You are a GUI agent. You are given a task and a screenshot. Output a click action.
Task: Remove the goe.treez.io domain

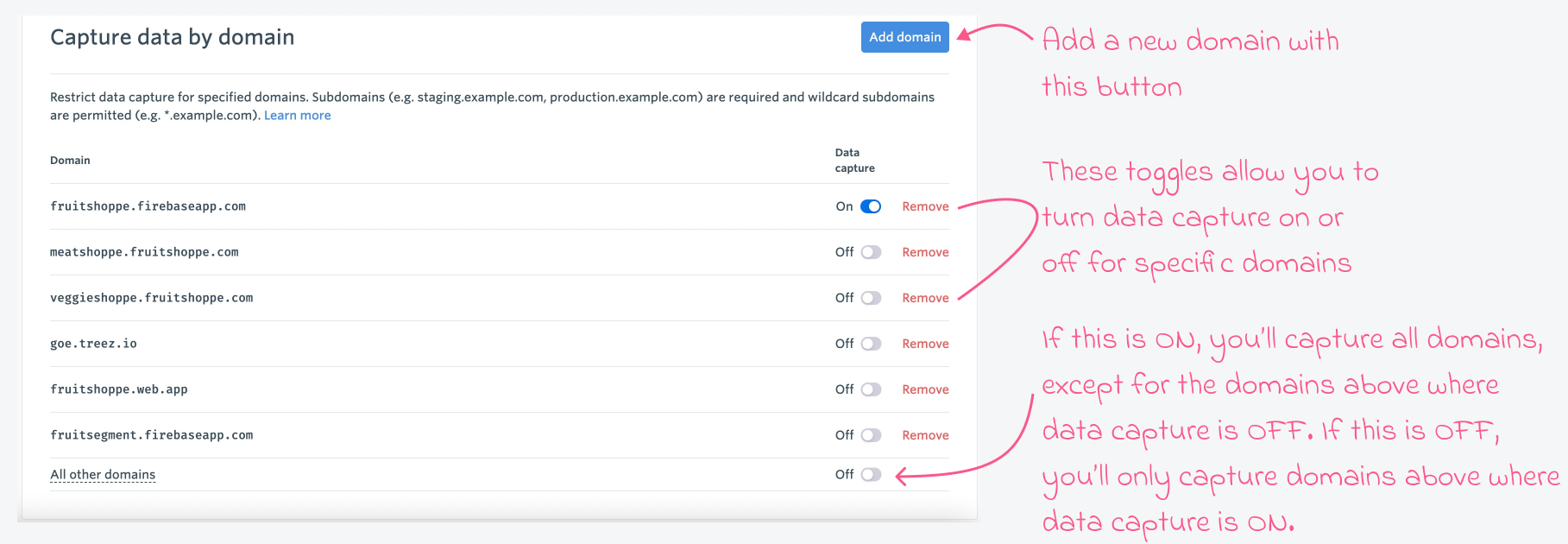925,344
